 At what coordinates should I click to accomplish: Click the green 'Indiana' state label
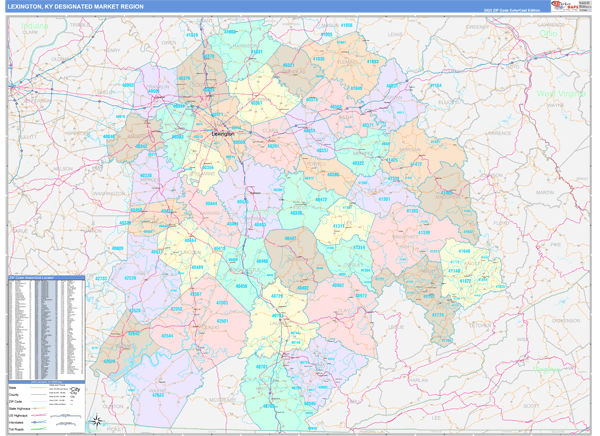[x=35, y=26]
